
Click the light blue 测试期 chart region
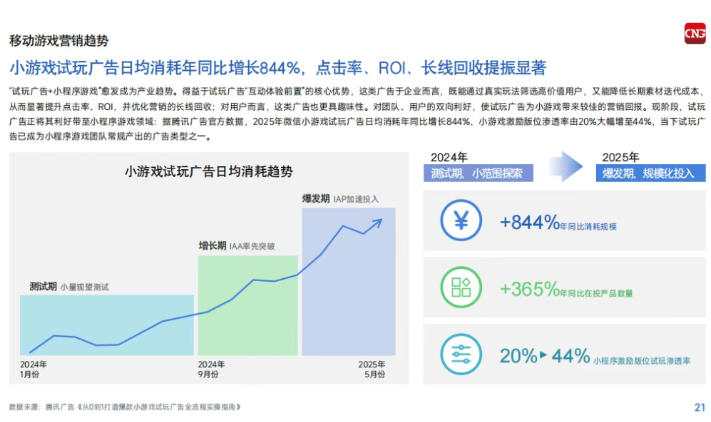click(105, 320)
